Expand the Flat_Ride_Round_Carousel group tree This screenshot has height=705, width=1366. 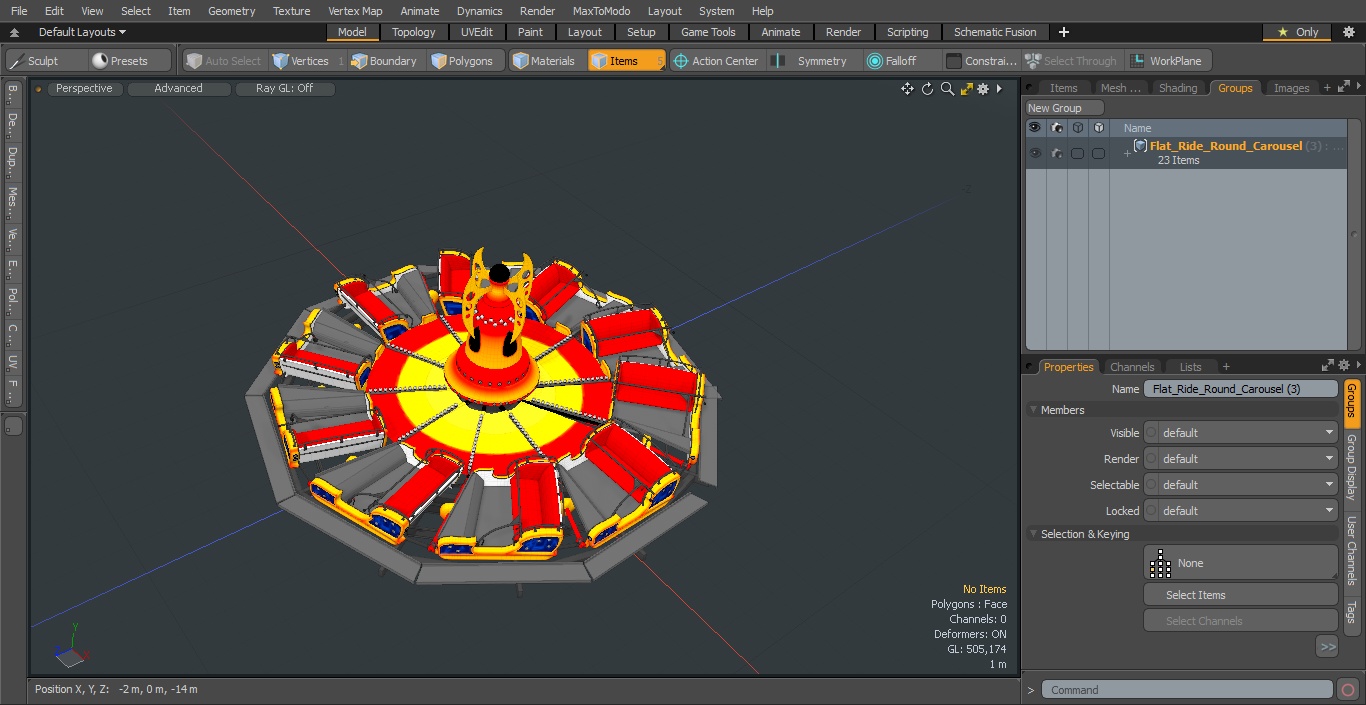tap(1127, 153)
